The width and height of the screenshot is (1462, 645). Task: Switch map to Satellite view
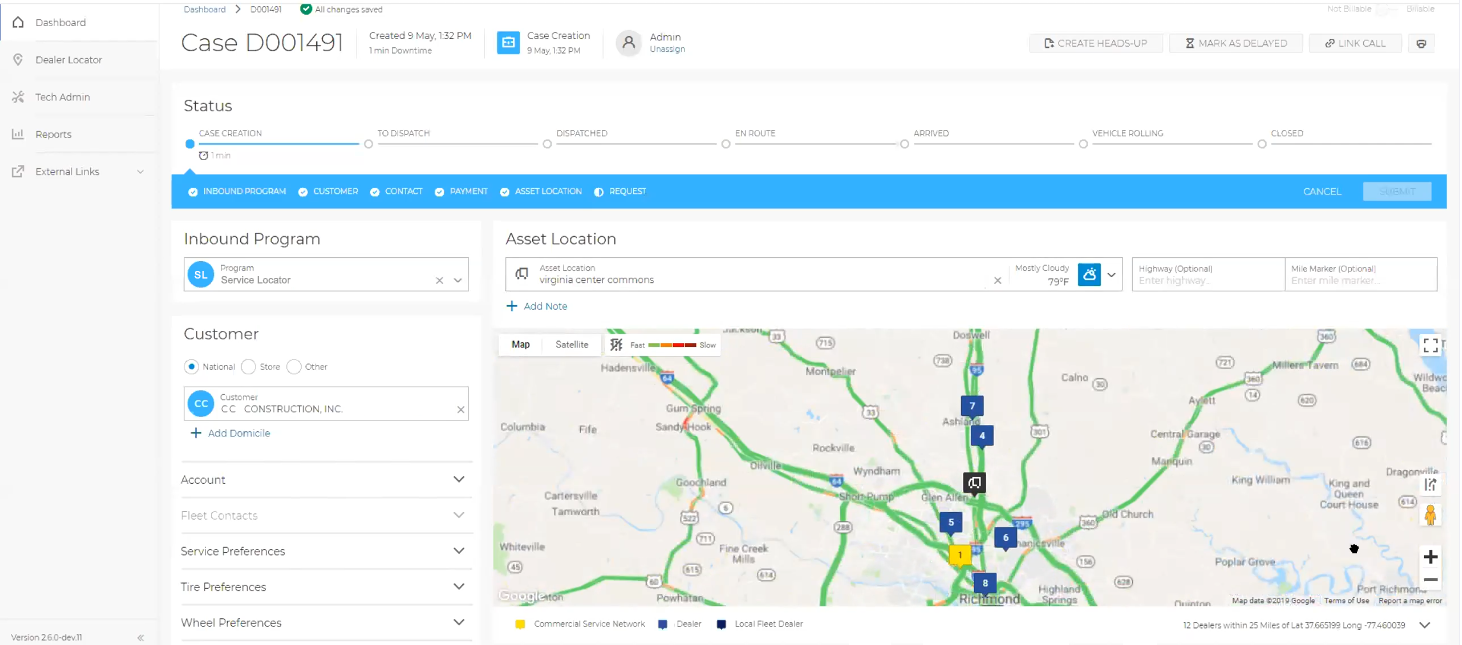pyautogui.click(x=572, y=345)
